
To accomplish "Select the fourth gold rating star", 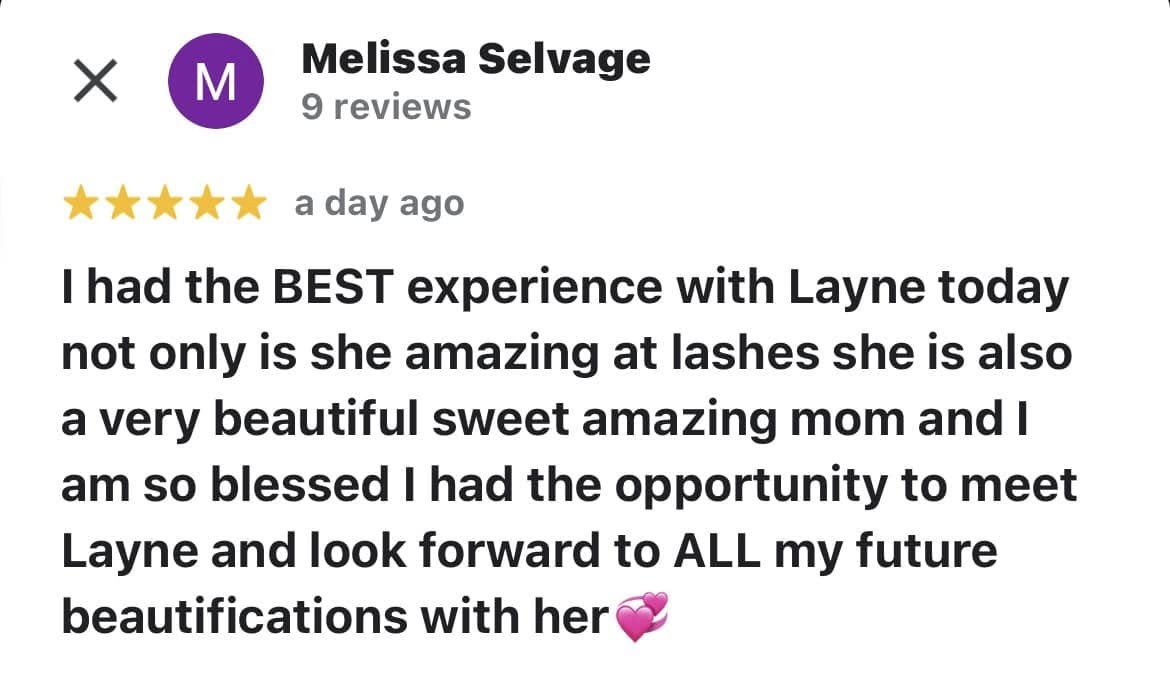I will [207, 203].
